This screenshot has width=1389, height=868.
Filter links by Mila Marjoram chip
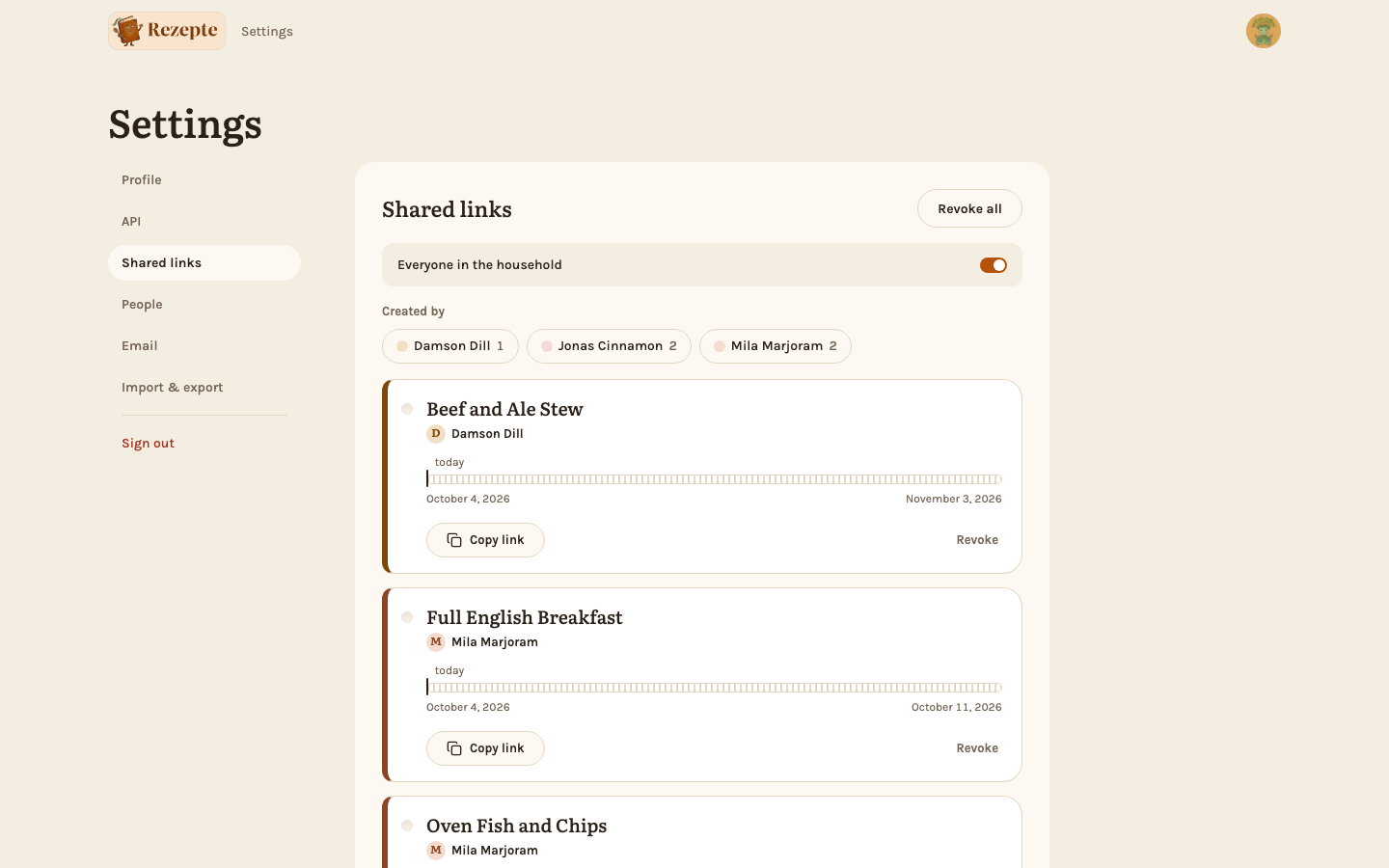point(776,346)
